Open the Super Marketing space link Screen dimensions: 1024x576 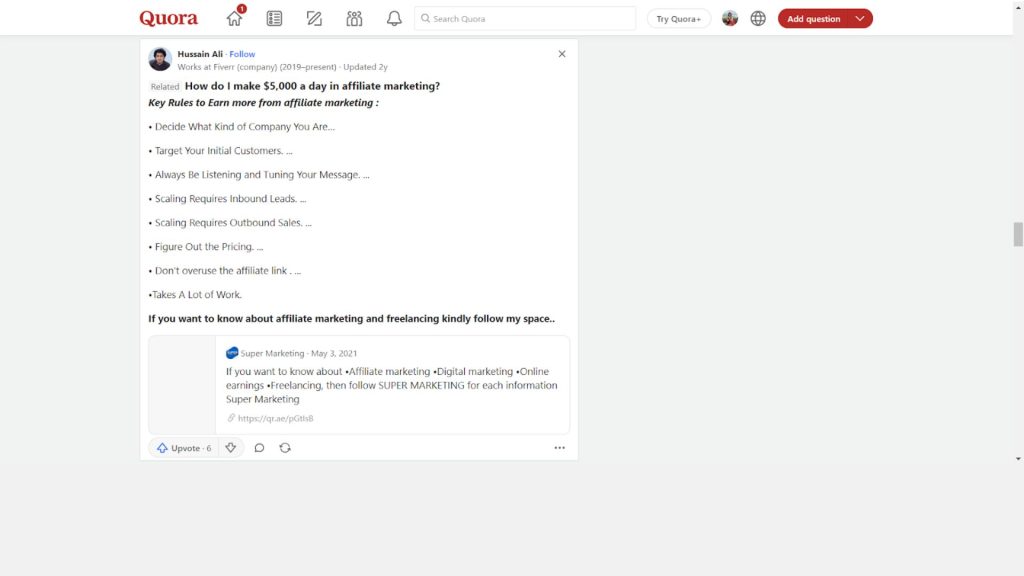(x=272, y=353)
